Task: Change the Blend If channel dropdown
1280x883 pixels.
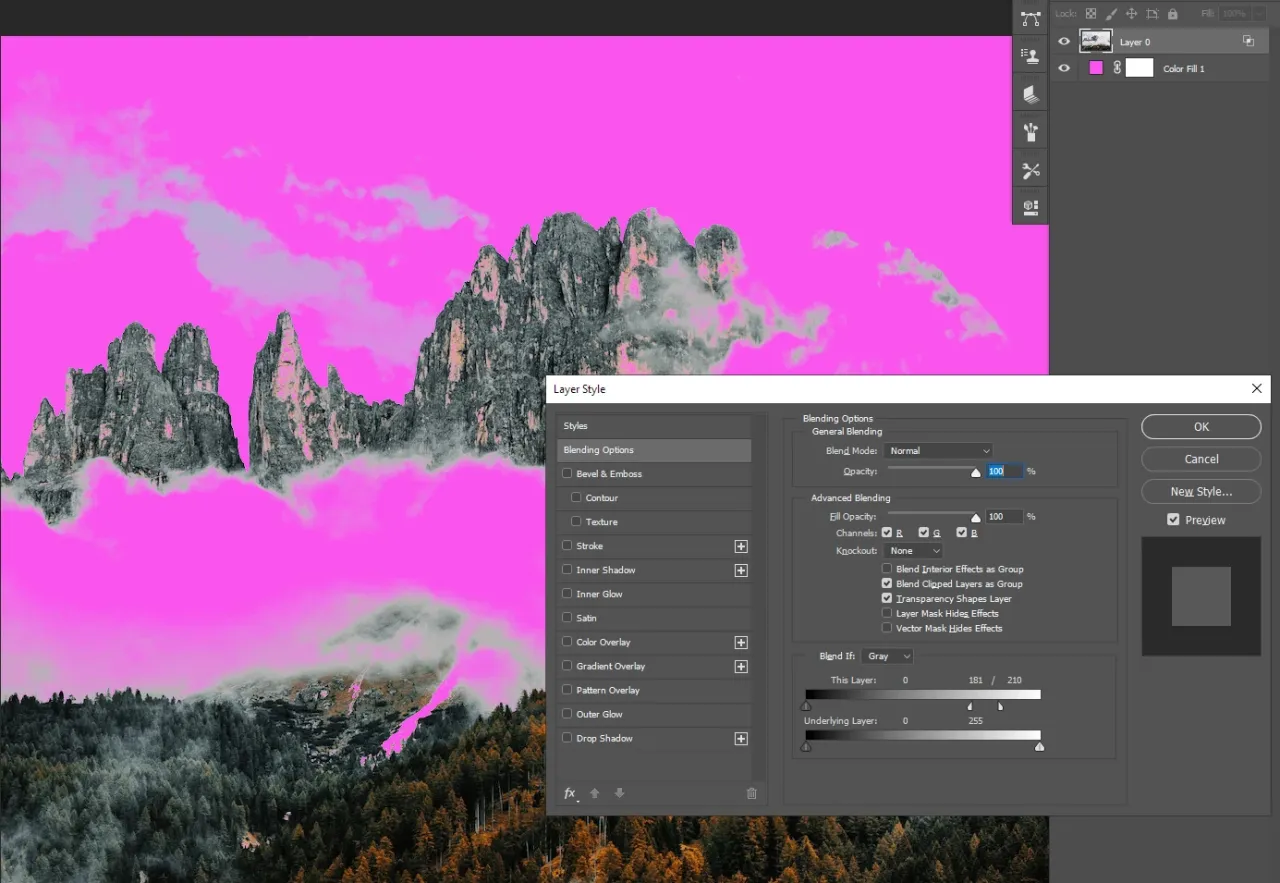Action: click(886, 656)
